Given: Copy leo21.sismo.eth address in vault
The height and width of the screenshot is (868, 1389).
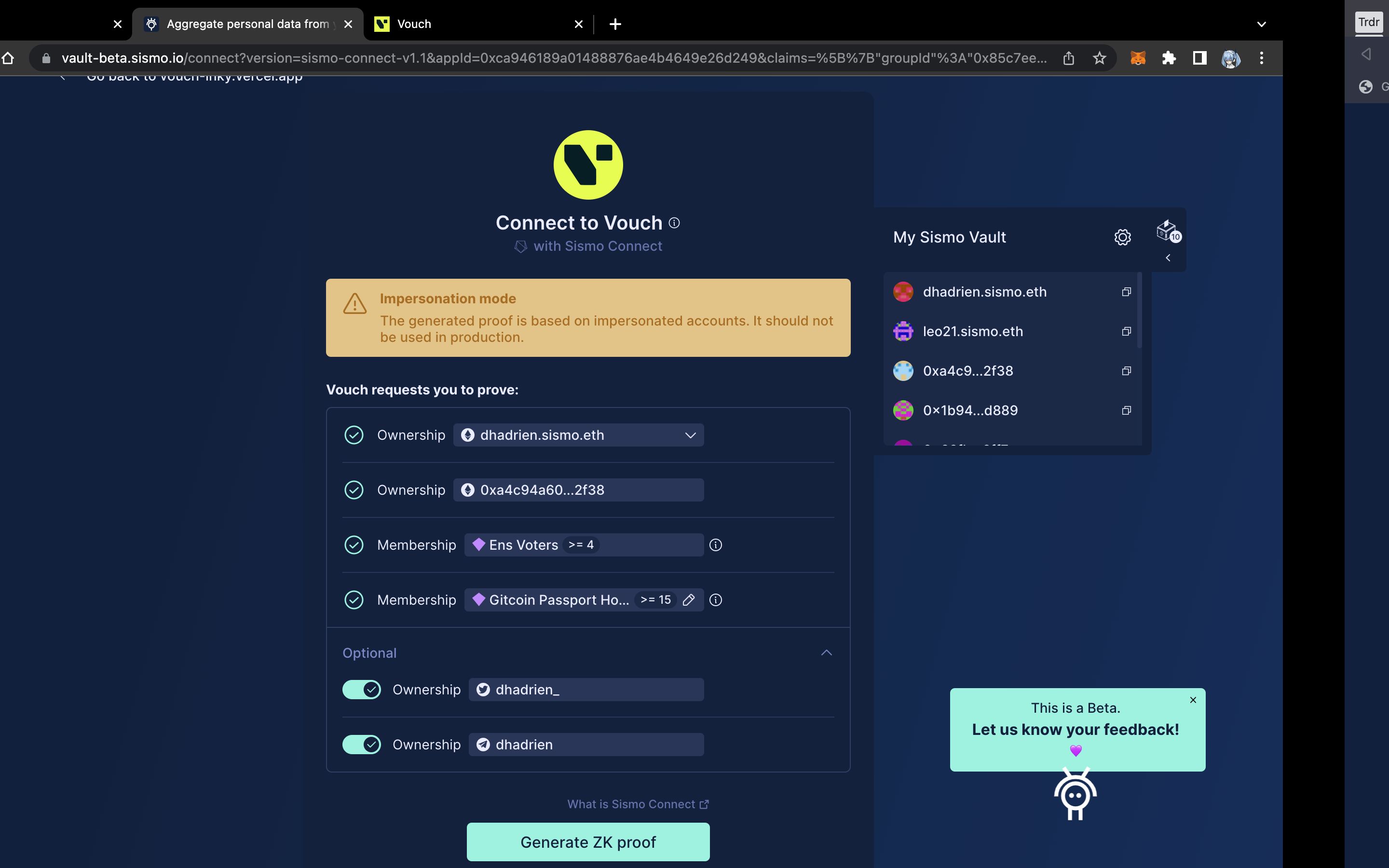Looking at the screenshot, I should pyautogui.click(x=1126, y=331).
